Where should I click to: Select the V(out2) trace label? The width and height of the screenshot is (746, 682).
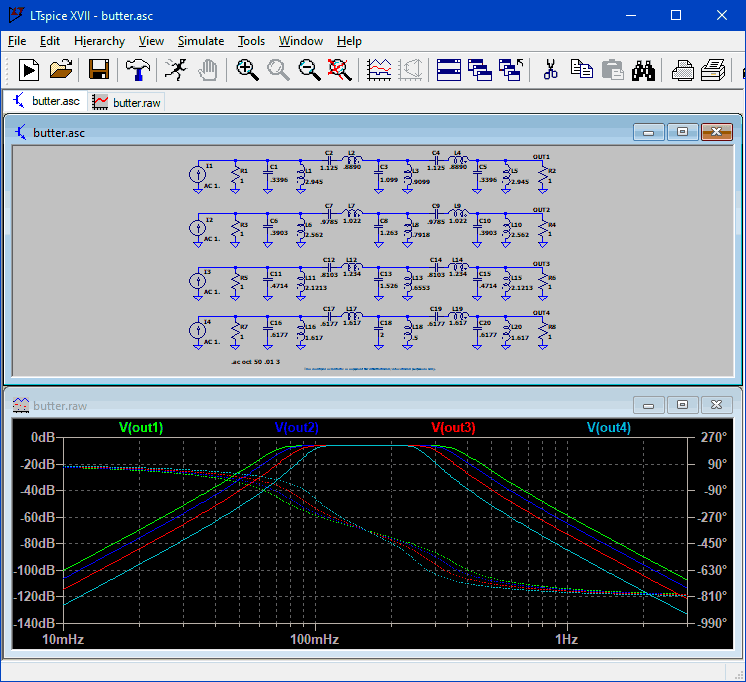coord(297,427)
